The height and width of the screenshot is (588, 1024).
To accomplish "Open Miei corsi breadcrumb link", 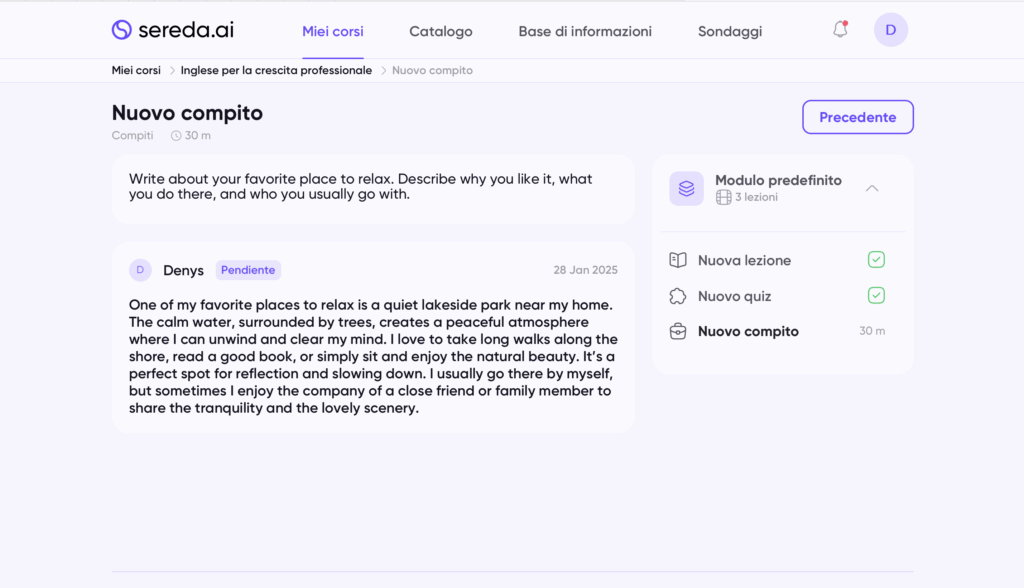I will click(136, 70).
